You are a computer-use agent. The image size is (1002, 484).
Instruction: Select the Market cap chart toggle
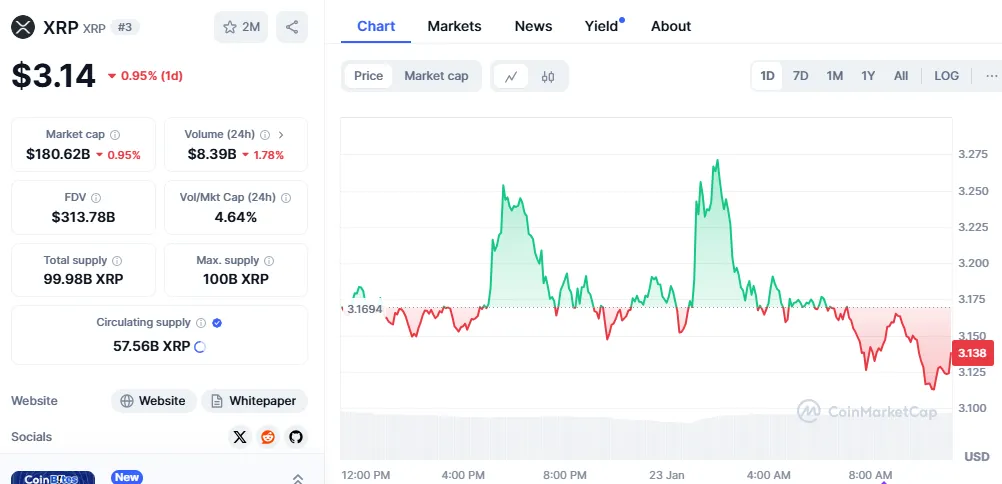pyautogui.click(x=436, y=76)
